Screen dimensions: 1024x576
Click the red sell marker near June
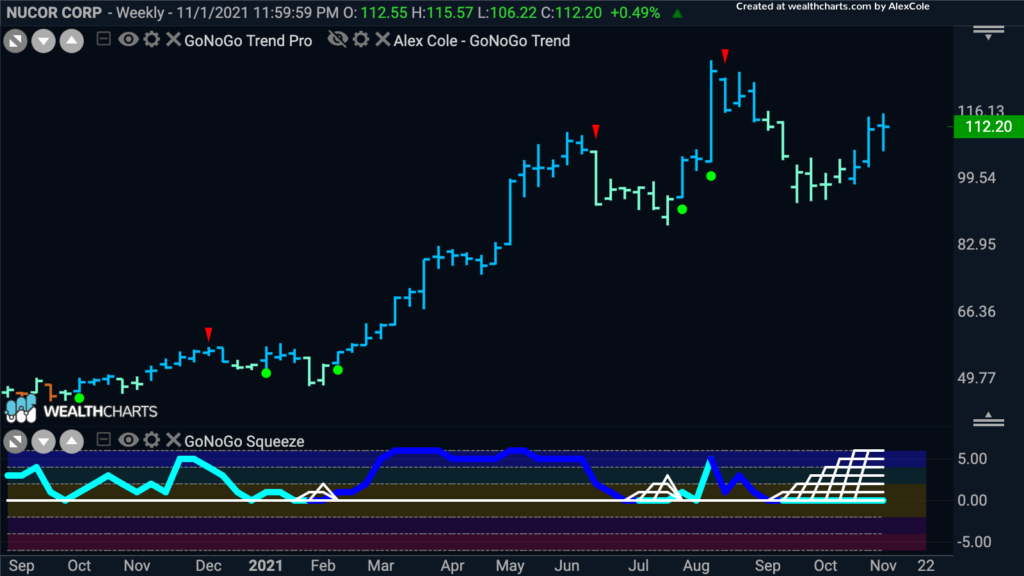click(x=596, y=131)
